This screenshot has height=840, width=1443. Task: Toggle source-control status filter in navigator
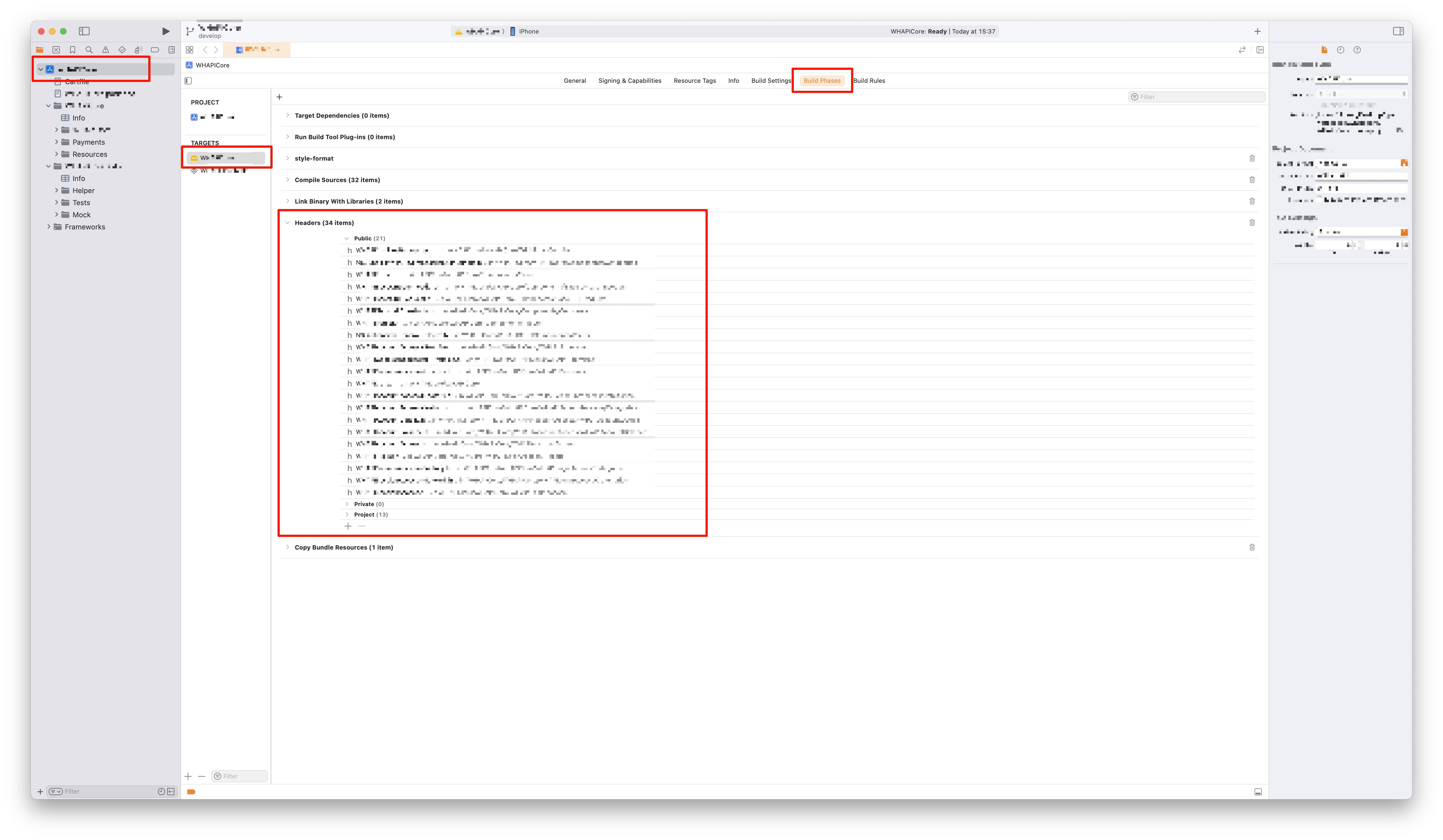click(171, 791)
